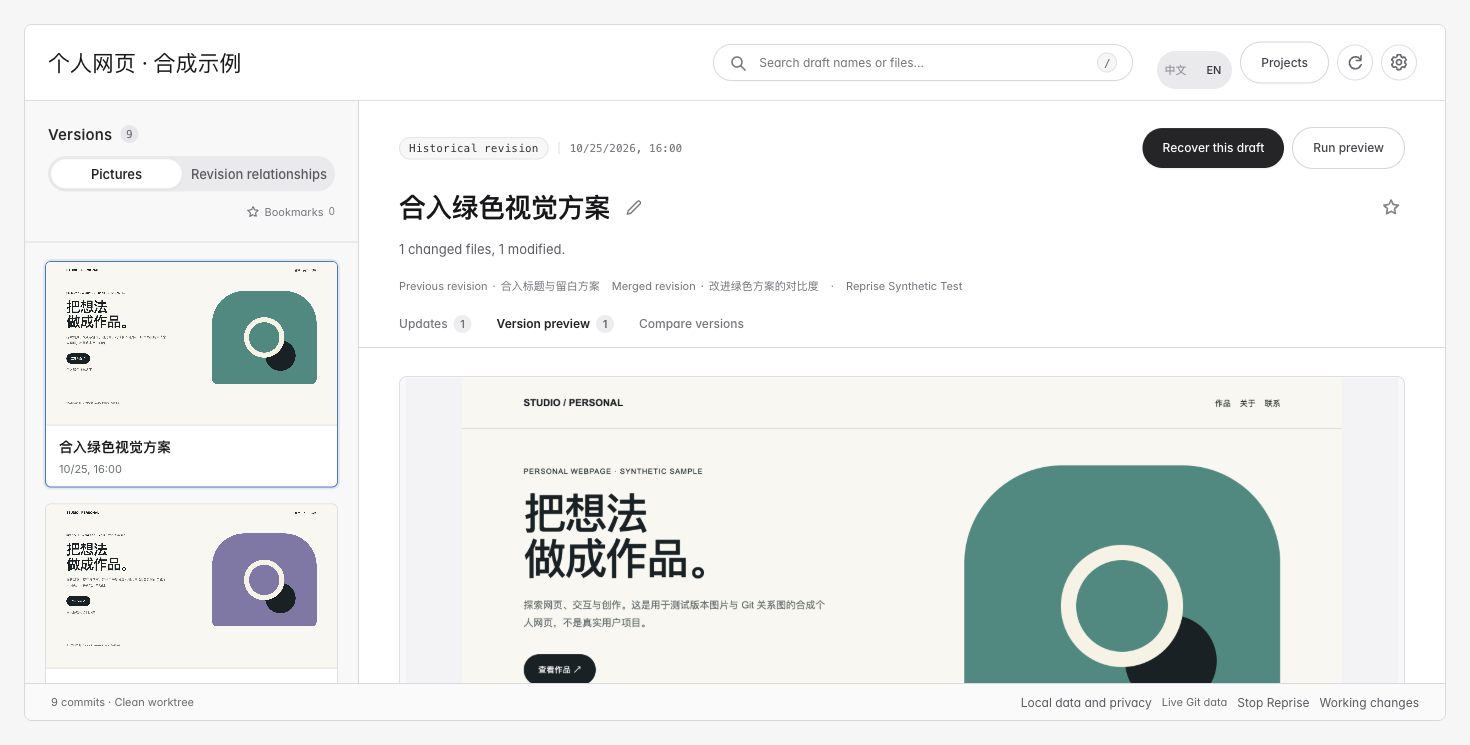Click the Reprise Synthetic Test label
Image resolution: width=1470 pixels, height=745 pixels.
point(904,286)
